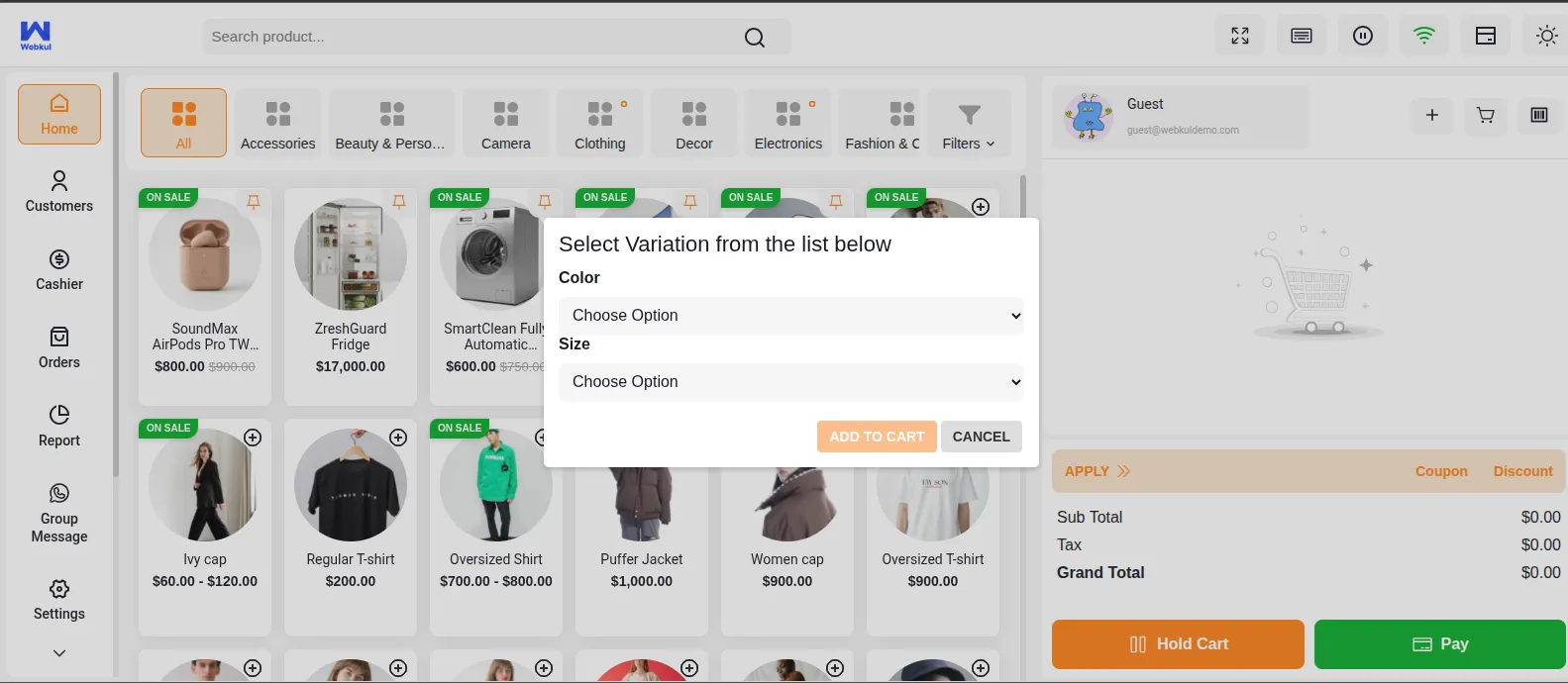1568x683 pixels.
Task: Click the sidebar scrollbar
Action: pos(116,275)
